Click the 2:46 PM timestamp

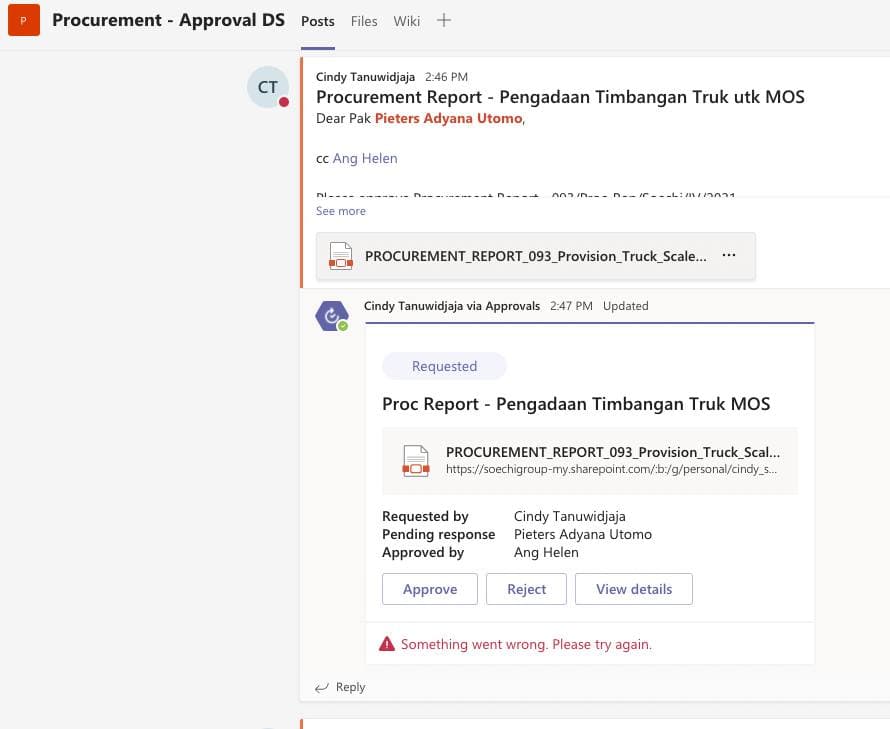(x=446, y=77)
